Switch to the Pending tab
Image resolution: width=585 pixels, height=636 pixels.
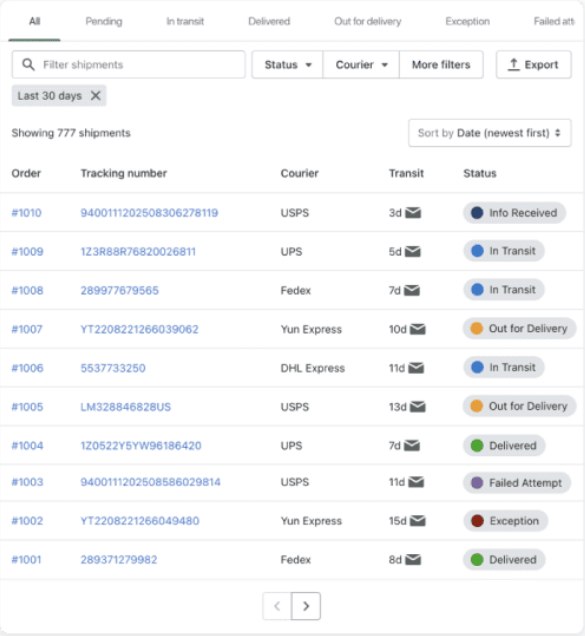(104, 21)
